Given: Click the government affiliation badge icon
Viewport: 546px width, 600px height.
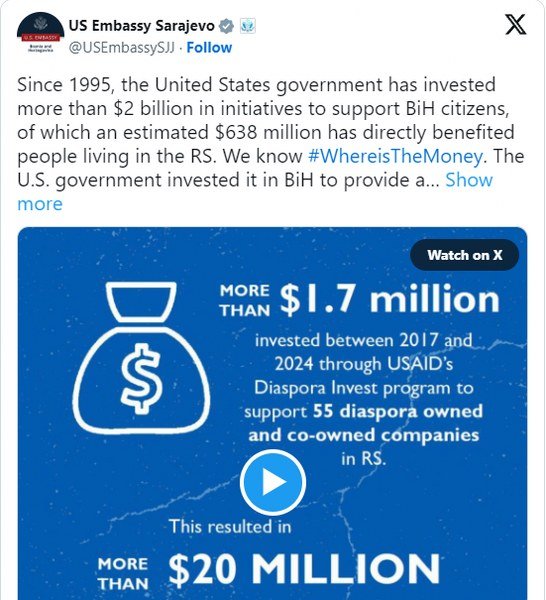Looking at the screenshot, I should coord(248,26).
